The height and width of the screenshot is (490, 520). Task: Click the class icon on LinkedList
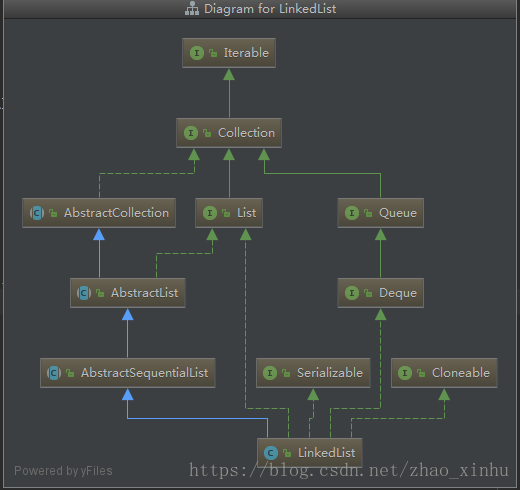271,453
